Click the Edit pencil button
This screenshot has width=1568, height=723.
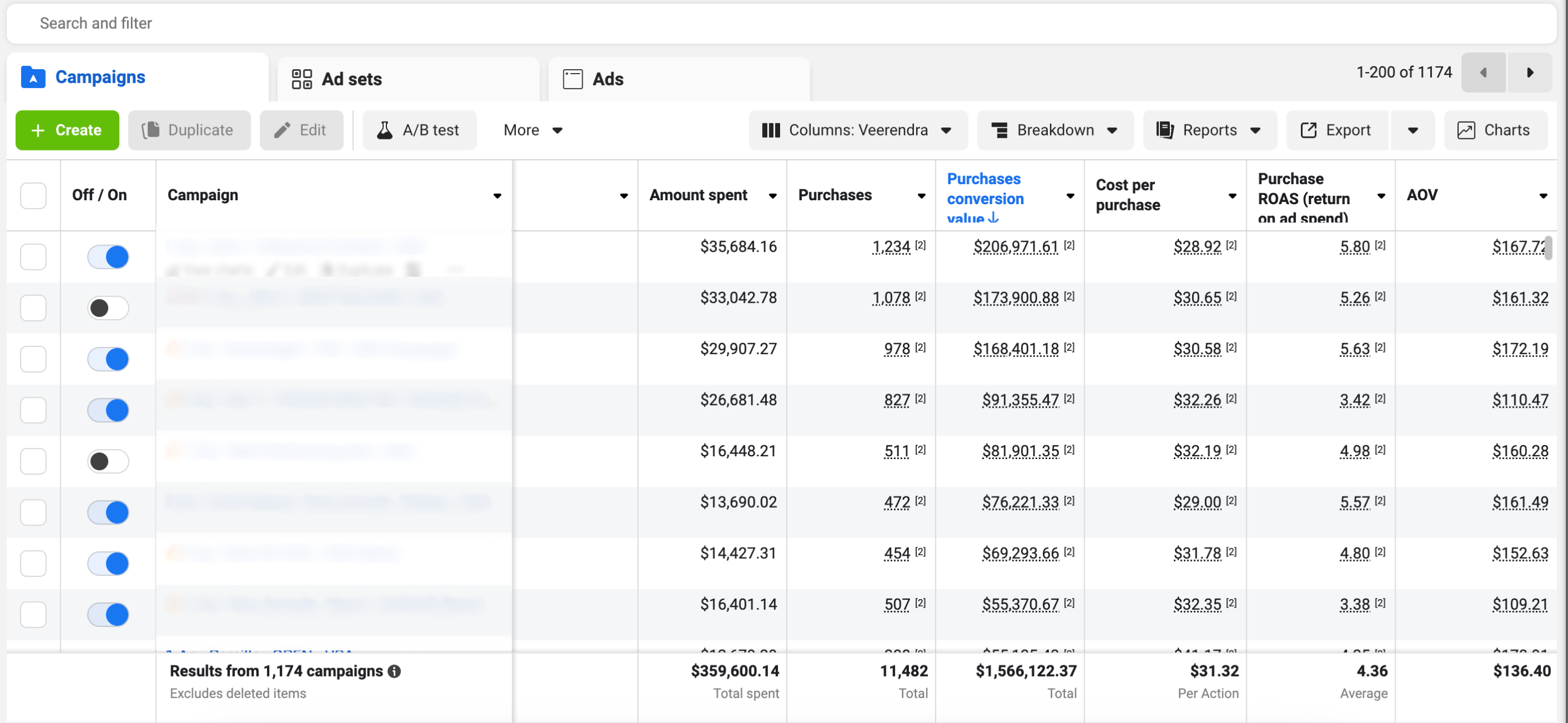[x=301, y=130]
